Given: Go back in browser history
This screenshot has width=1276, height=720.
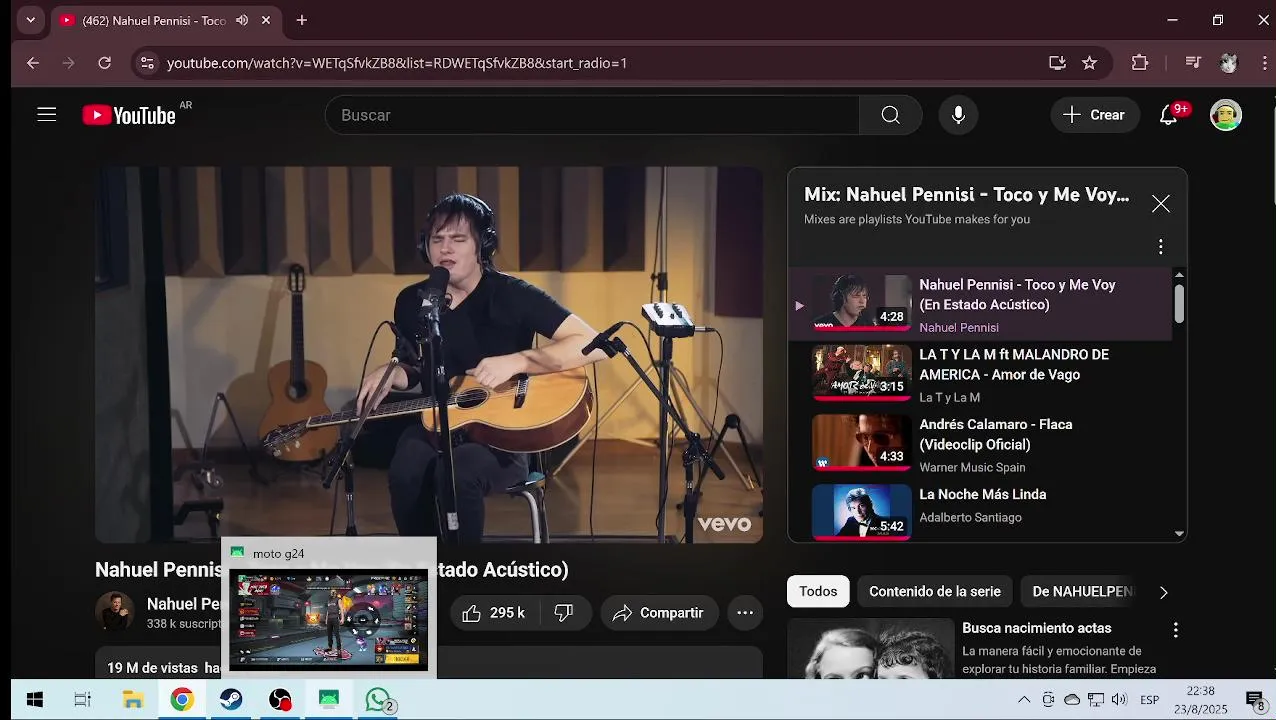Looking at the screenshot, I should tap(33, 63).
